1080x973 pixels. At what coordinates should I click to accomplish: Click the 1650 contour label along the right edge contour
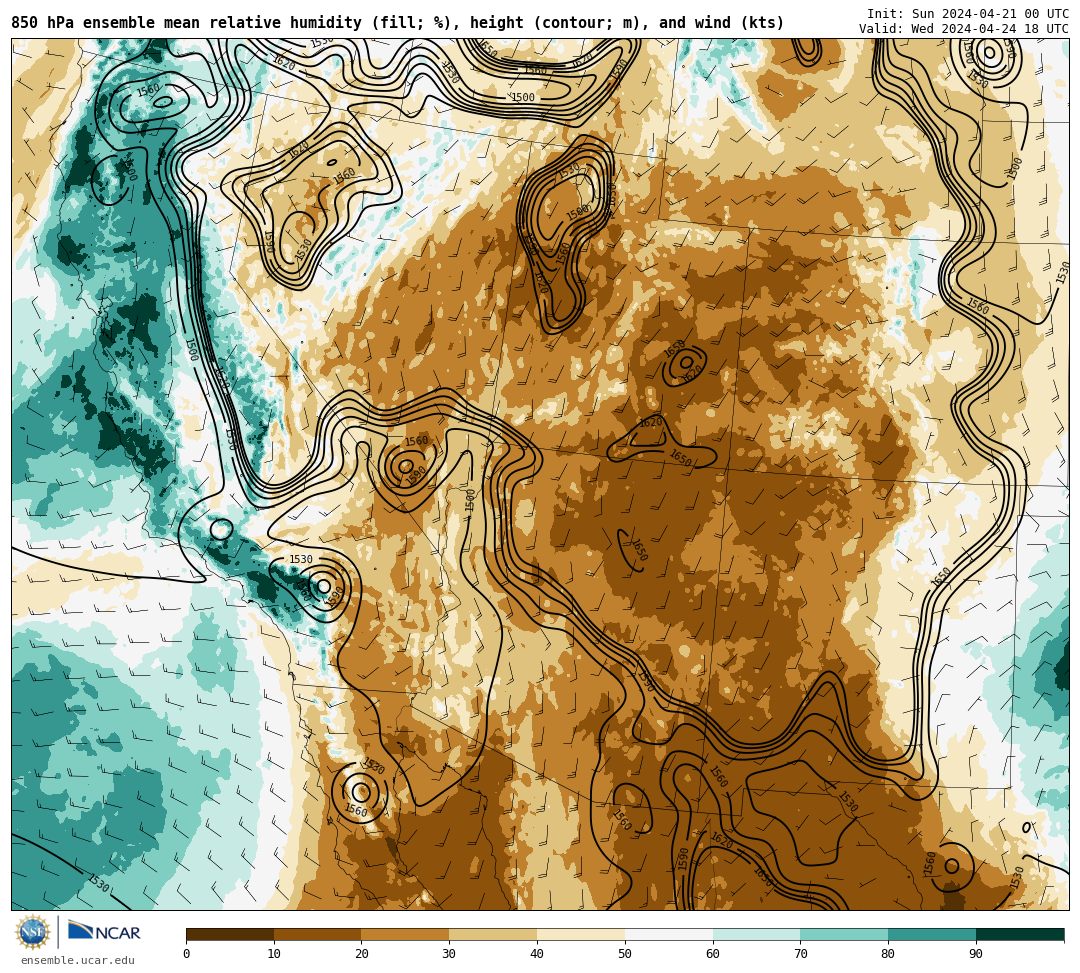tap(941, 577)
